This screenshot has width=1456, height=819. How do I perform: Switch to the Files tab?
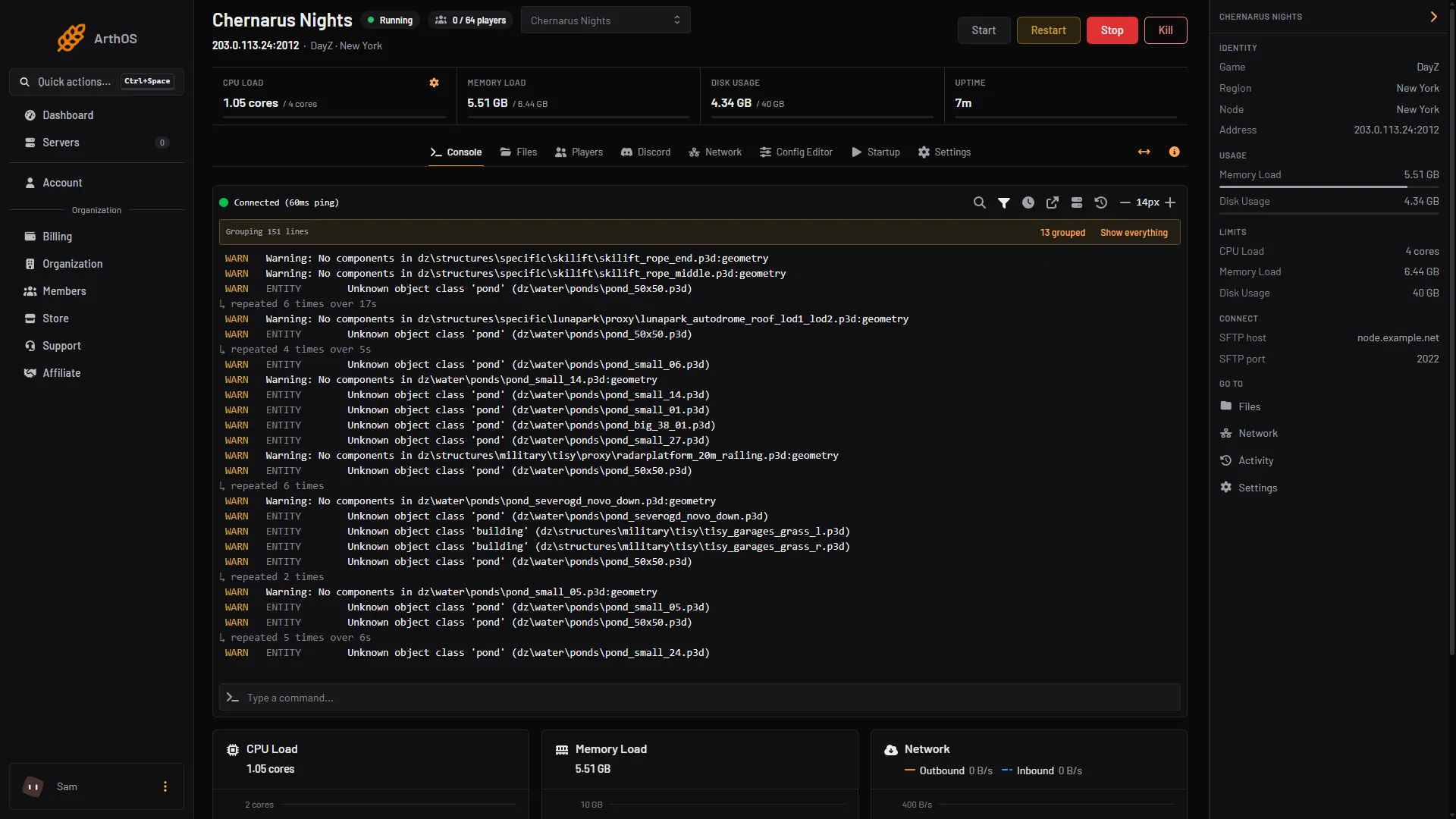click(519, 152)
